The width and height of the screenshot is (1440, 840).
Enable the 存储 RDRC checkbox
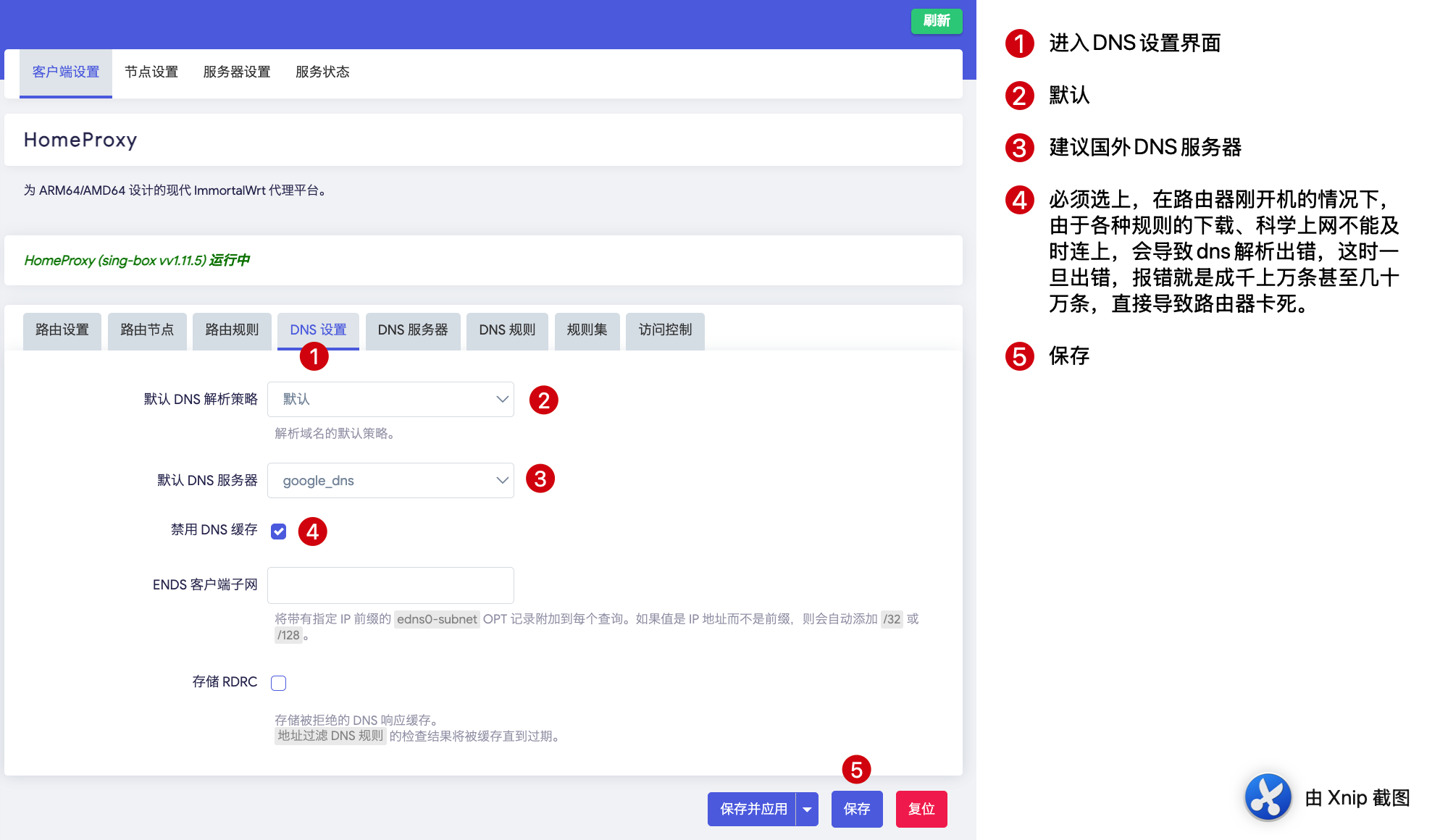coord(279,683)
